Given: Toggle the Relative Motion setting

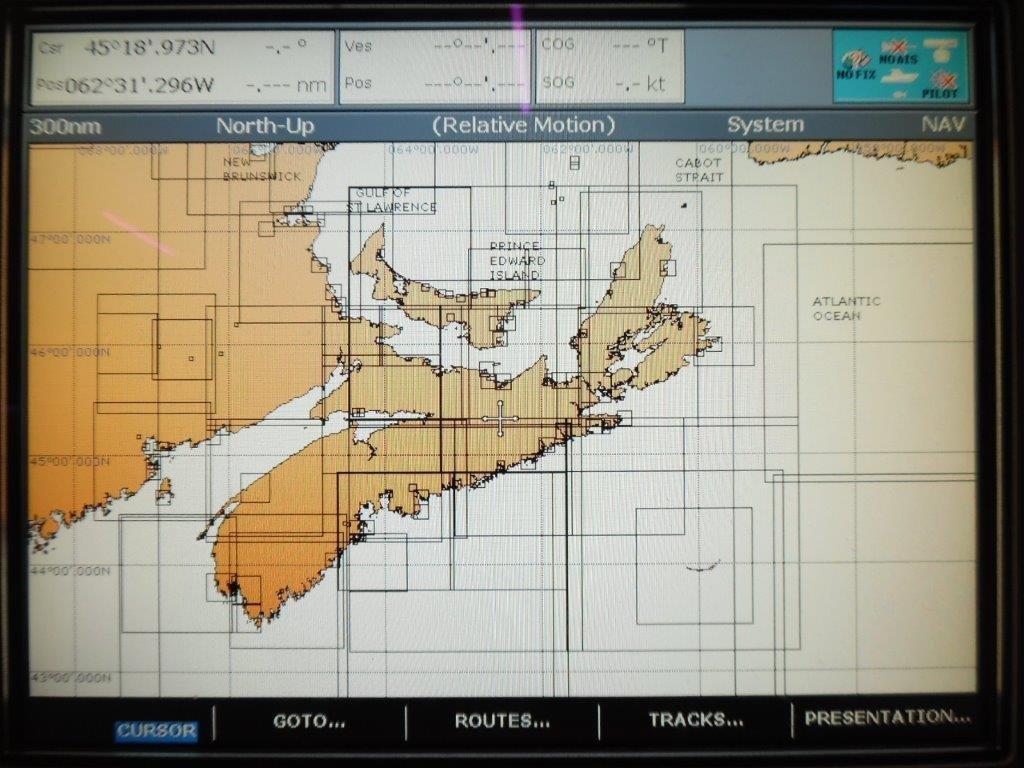Looking at the screenshot, I should [527, 125].
